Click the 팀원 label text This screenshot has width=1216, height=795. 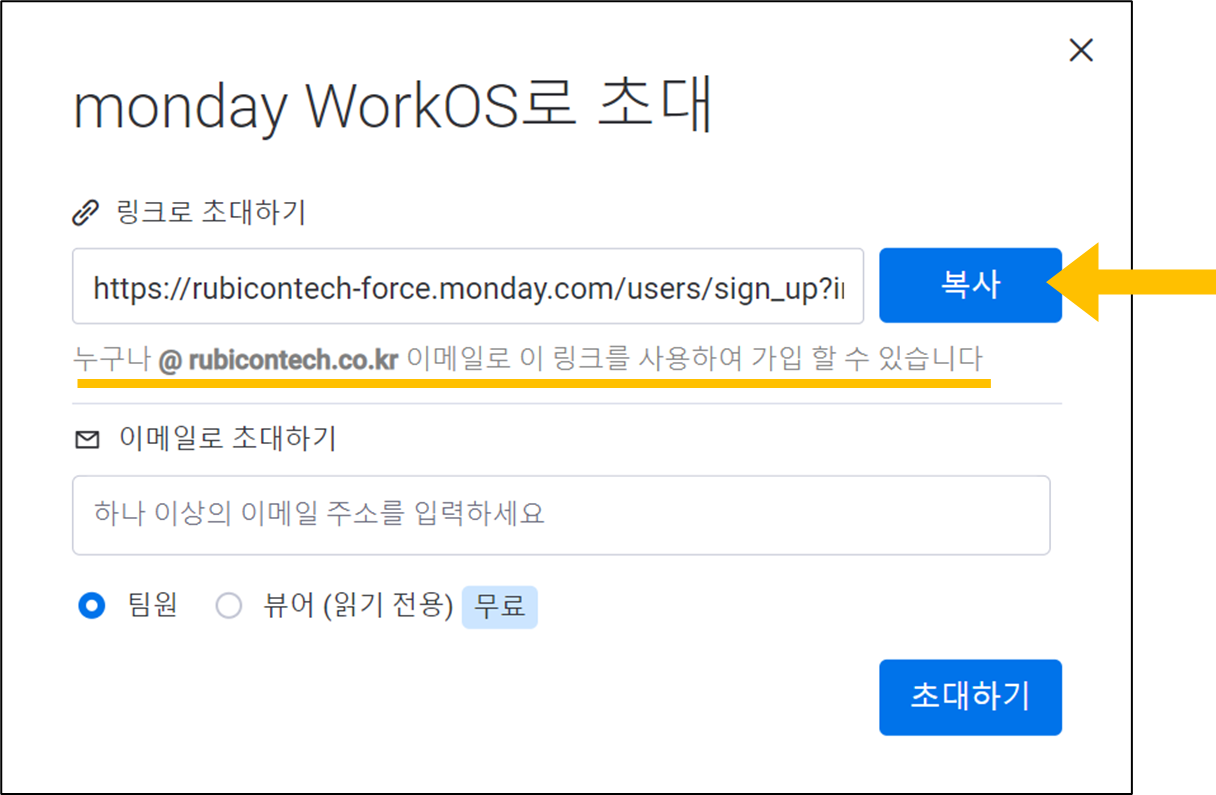(x=152, y=606)
